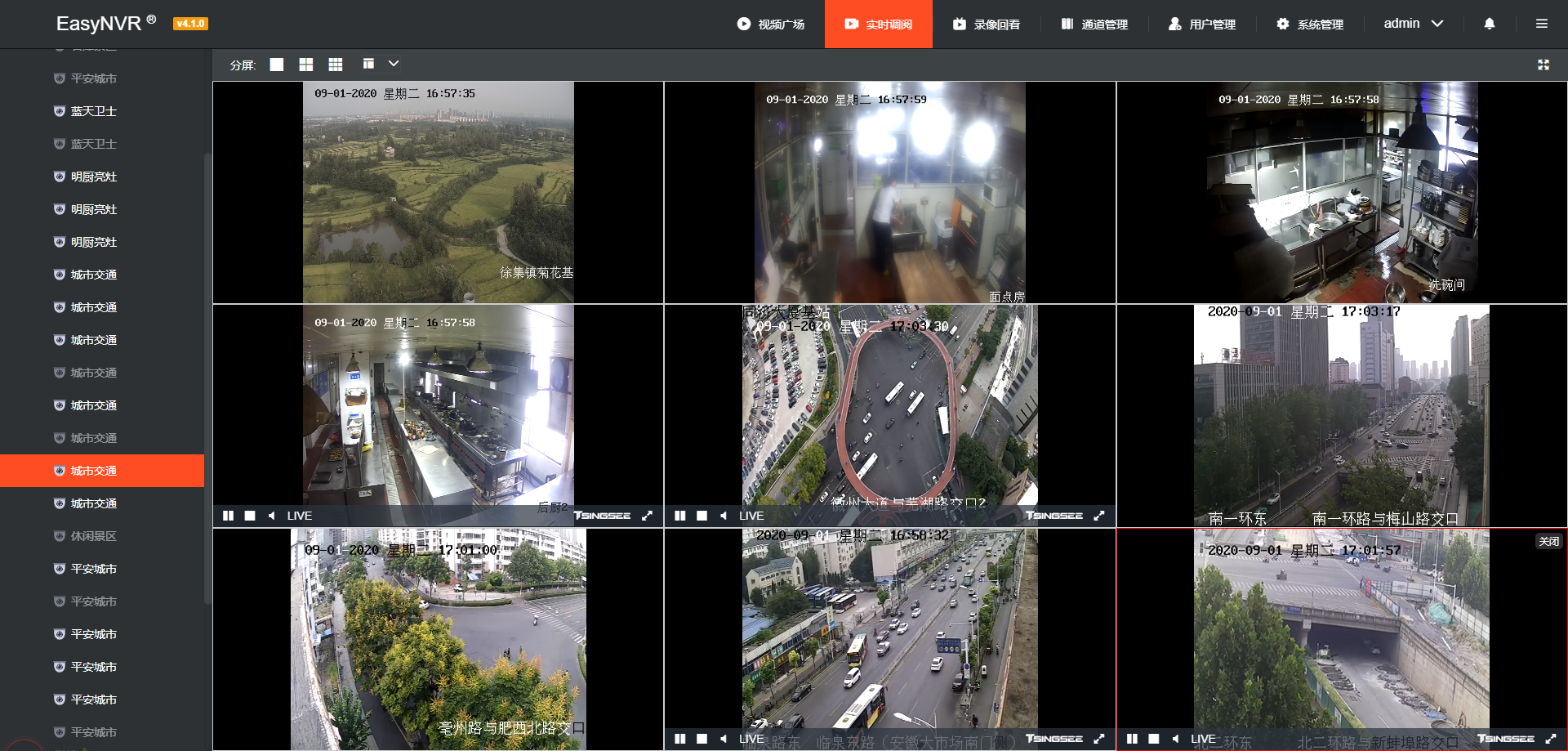Mute the 临泉路 traffic video
1568x751 pixels.
click(724, 739)
